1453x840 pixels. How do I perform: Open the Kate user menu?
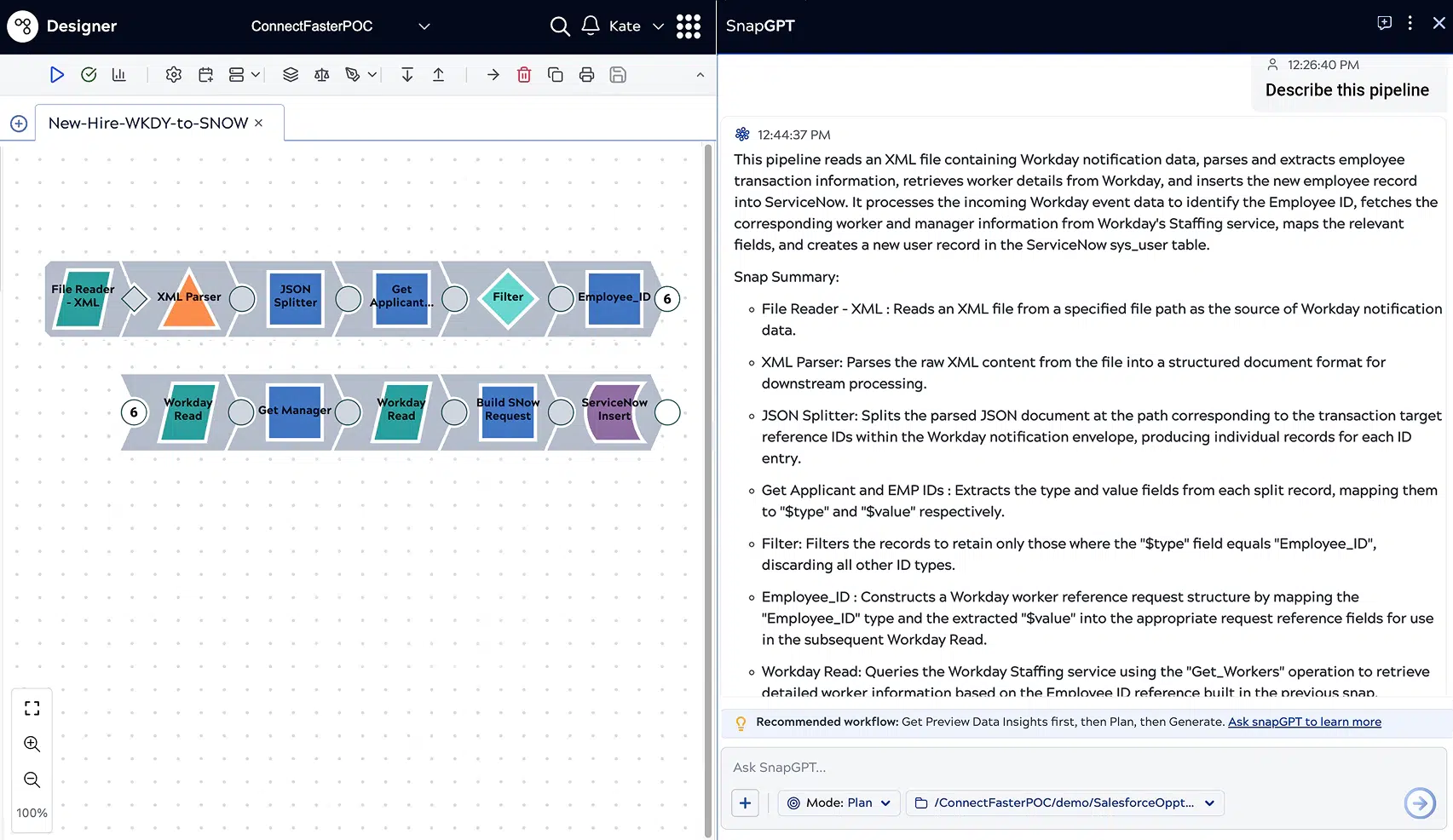(636, 26)
